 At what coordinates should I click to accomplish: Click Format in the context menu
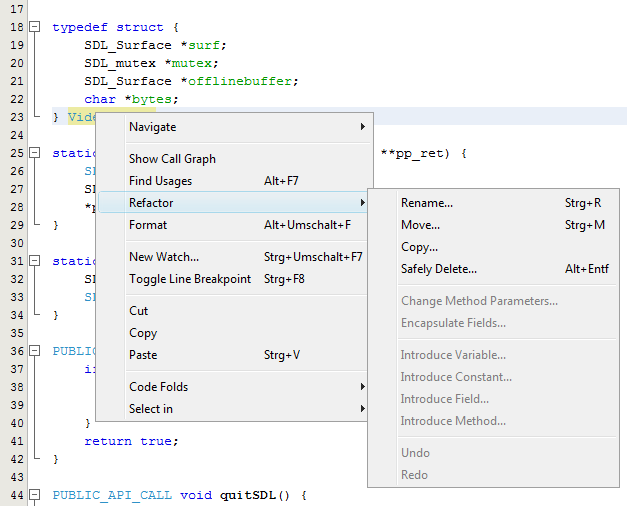(x=148, y=225)
